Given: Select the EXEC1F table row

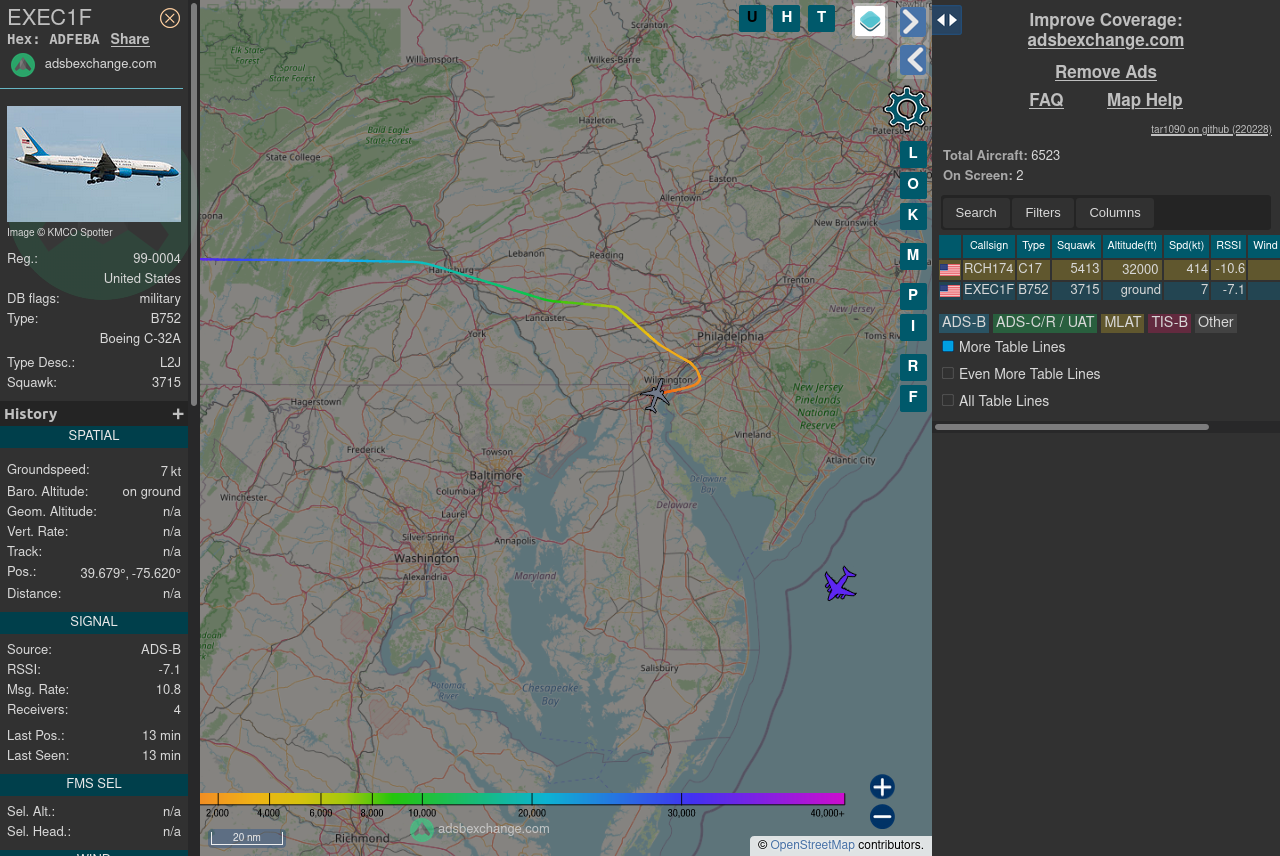Looking at the screenshot, I should (1109, 290).
